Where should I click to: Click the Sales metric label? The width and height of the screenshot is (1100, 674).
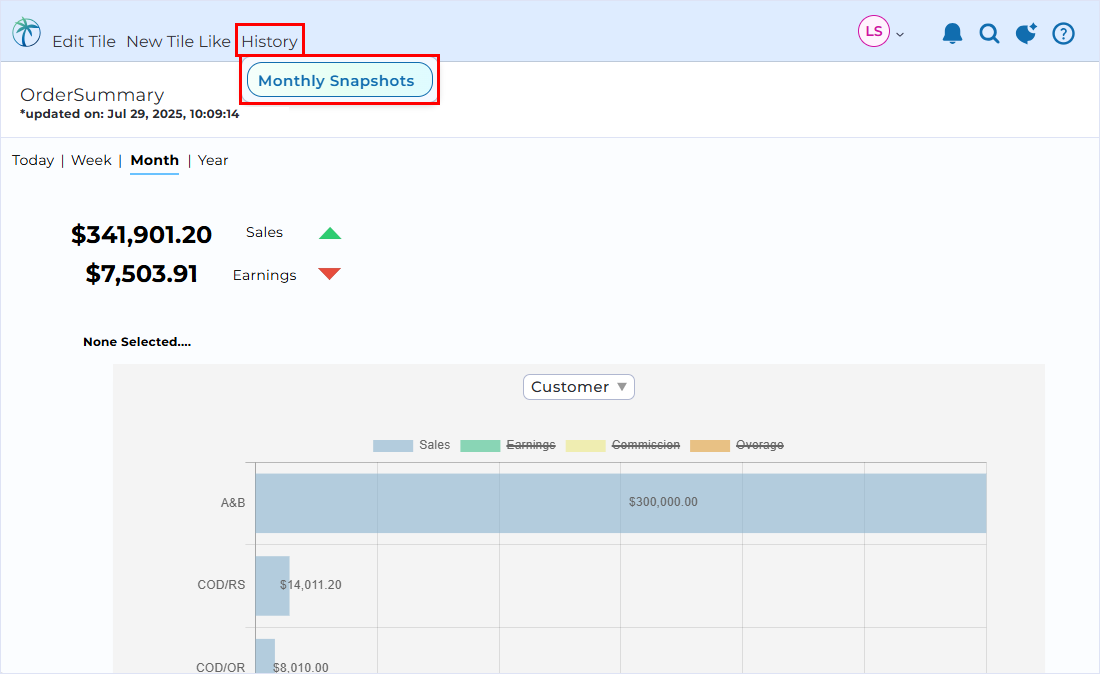(x=264, y=232)
